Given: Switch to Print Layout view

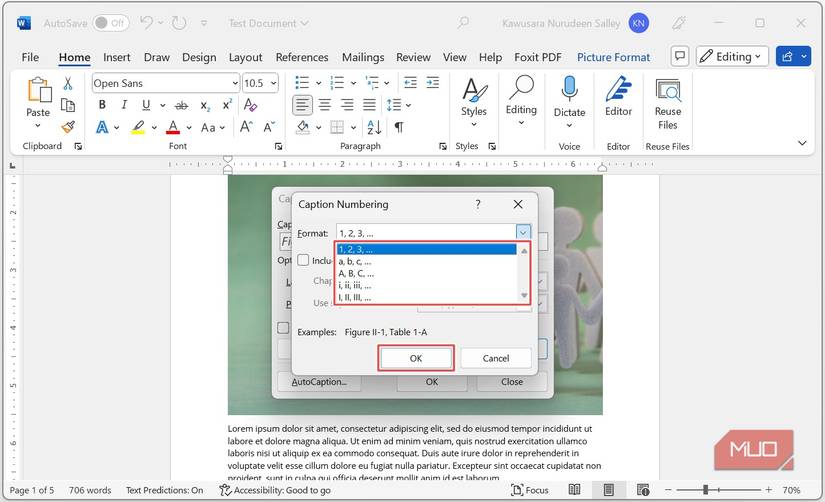Looking at the screenshot, I should (609, 490).
